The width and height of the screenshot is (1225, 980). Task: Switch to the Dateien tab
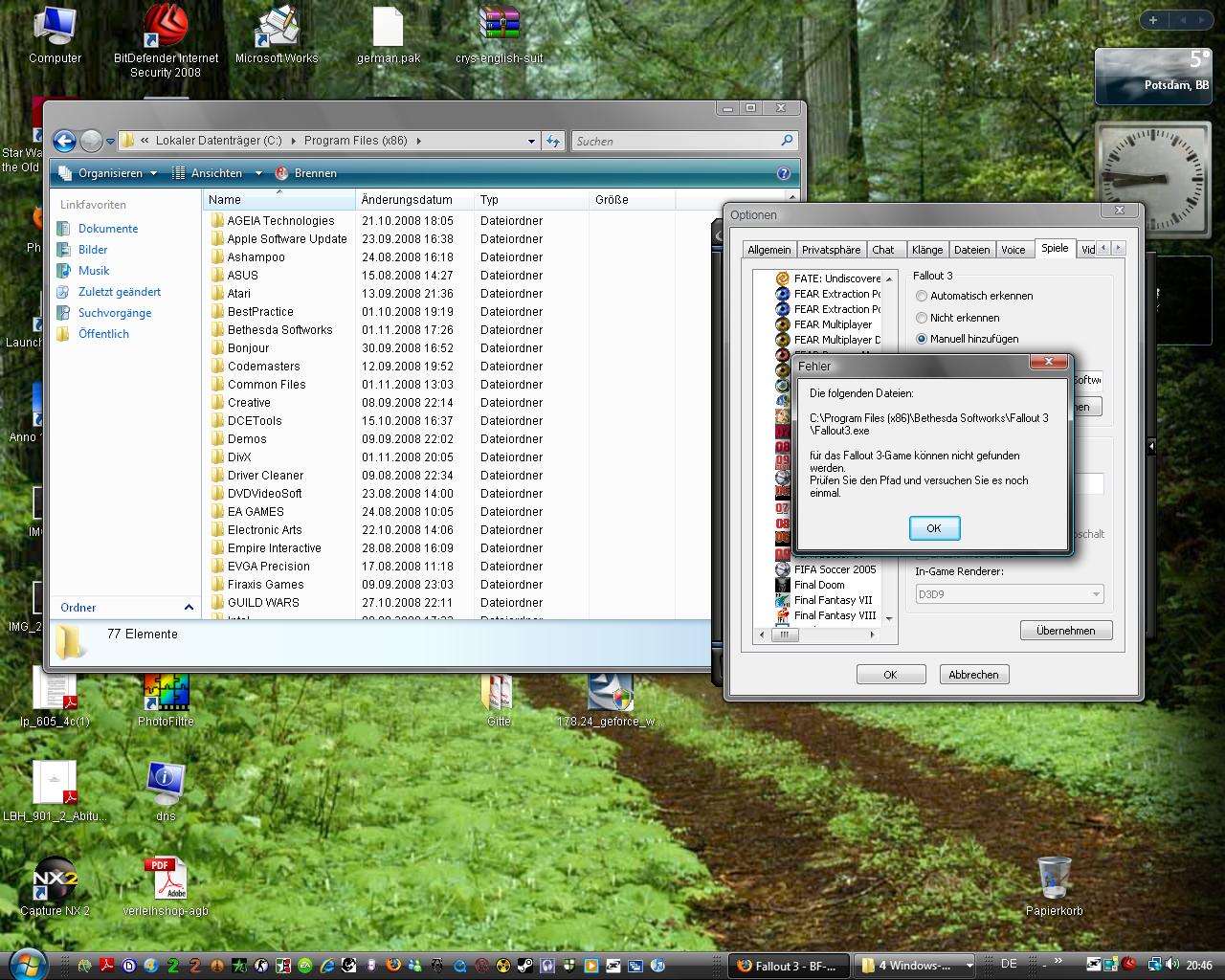971,250
